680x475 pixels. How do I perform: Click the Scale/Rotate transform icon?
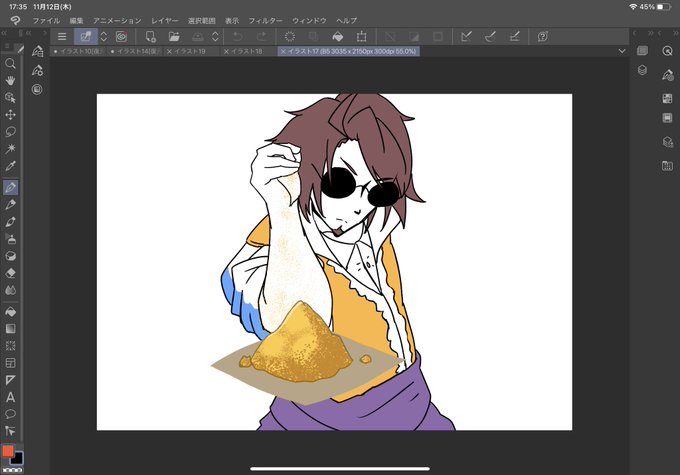pyautogui.click(x=361, y=36)
